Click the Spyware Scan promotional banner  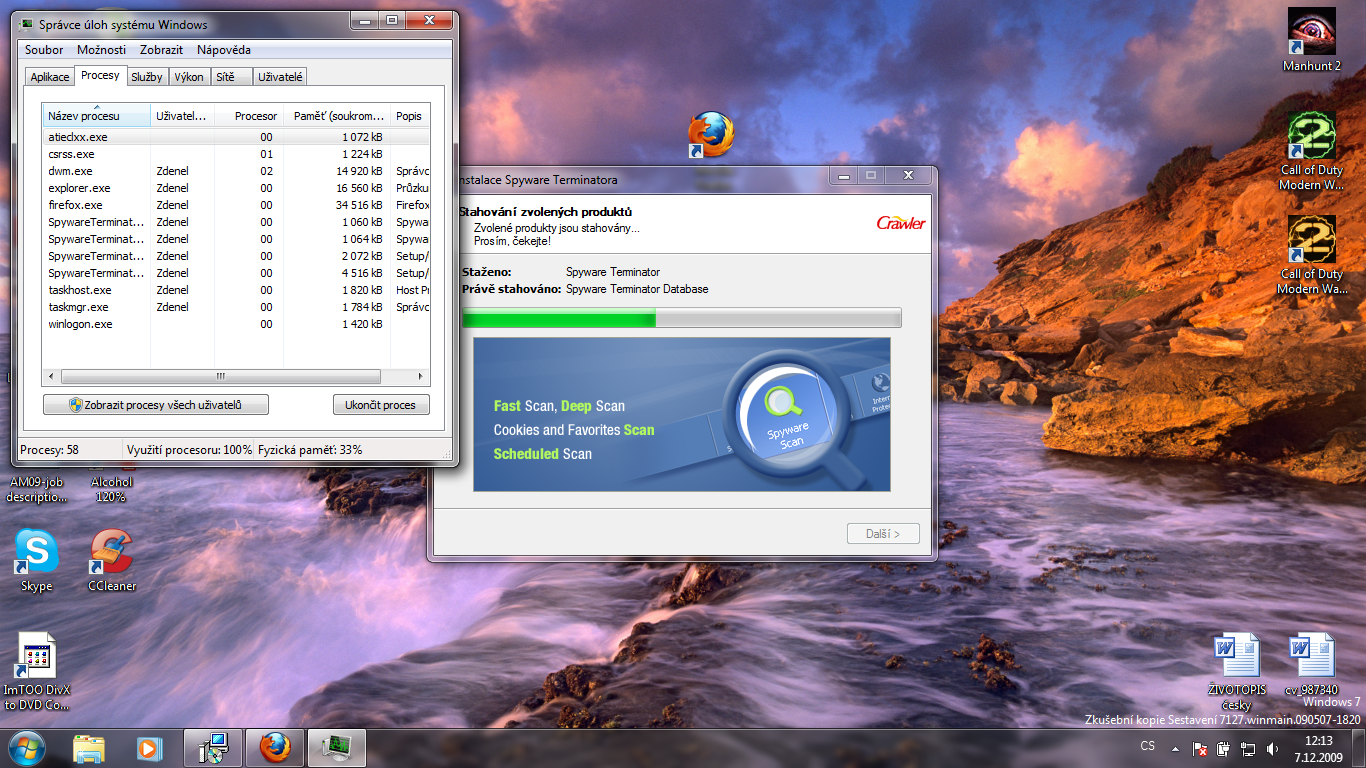point(682,414)
